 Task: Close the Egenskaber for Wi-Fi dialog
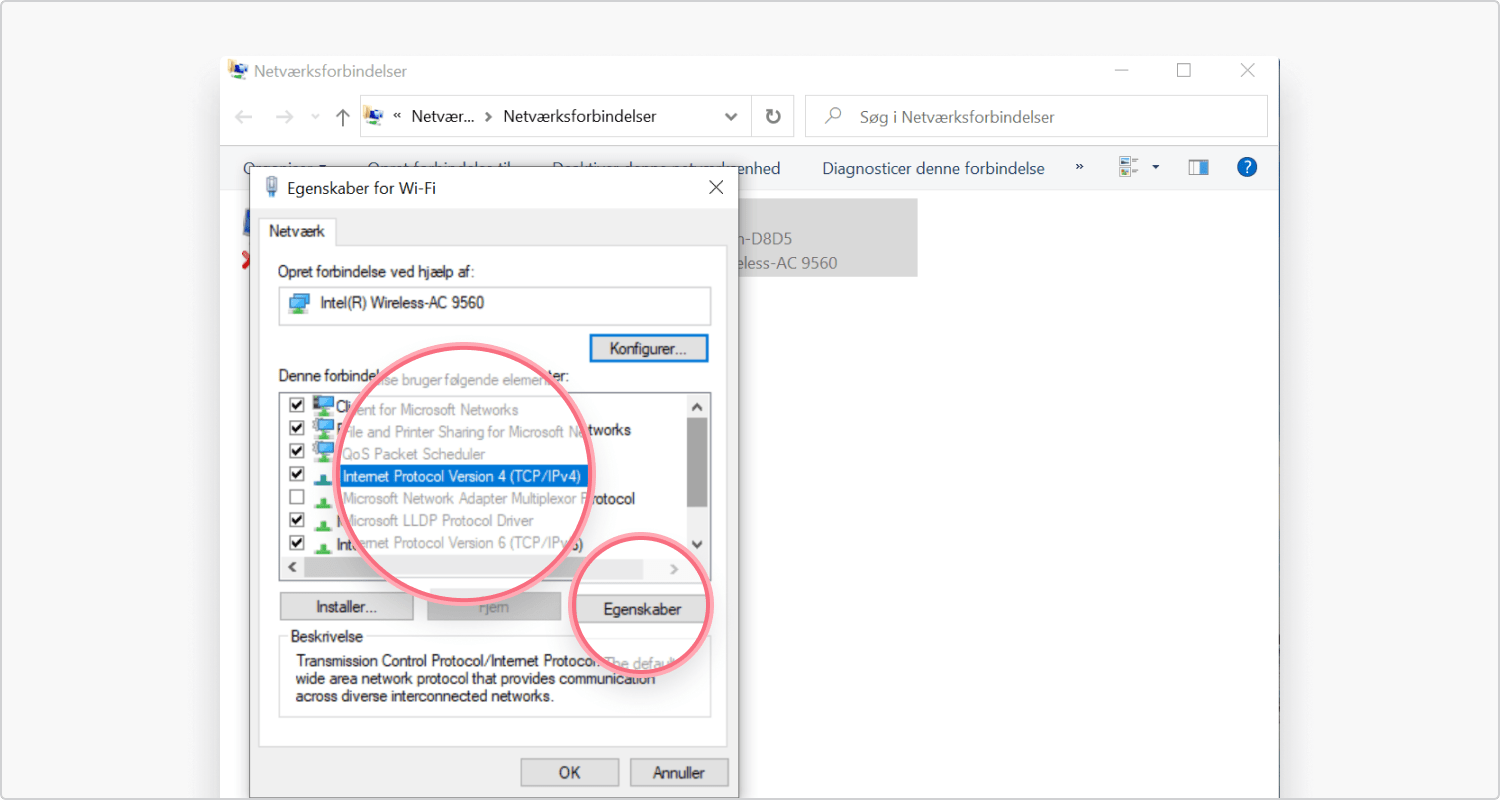click(716, 187)
